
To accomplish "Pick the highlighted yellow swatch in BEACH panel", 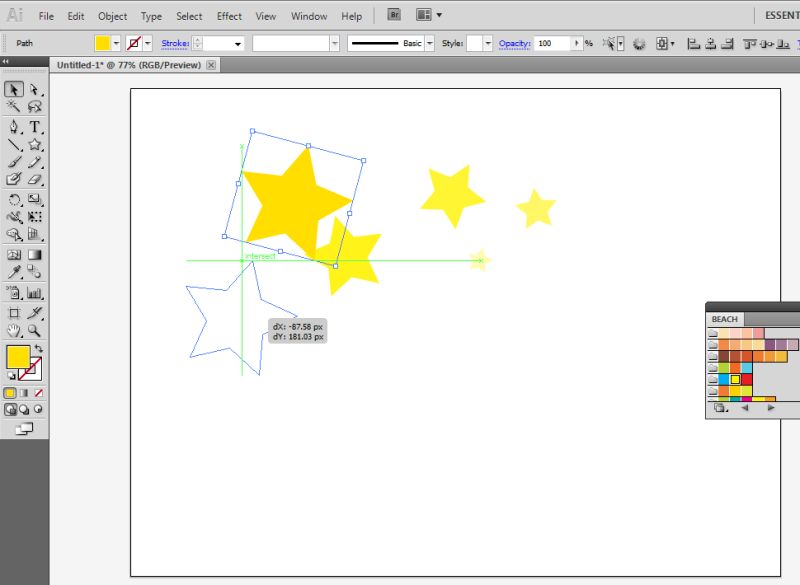I will point(735,379).
